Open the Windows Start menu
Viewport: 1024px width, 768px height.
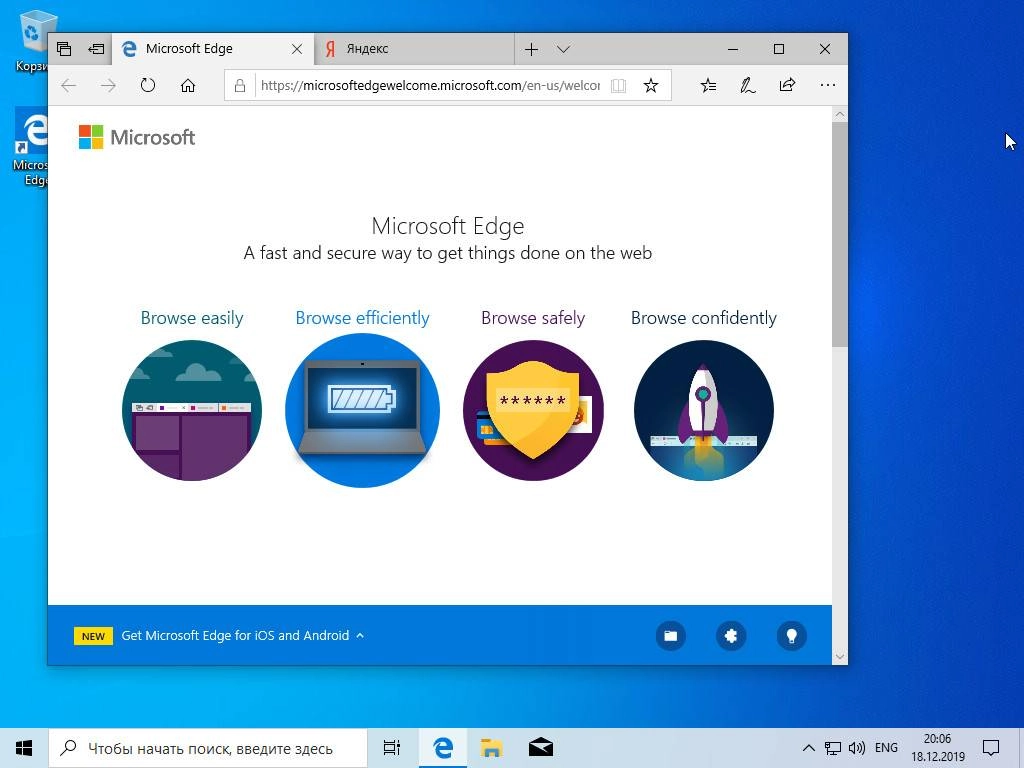[x=24, y=748]
